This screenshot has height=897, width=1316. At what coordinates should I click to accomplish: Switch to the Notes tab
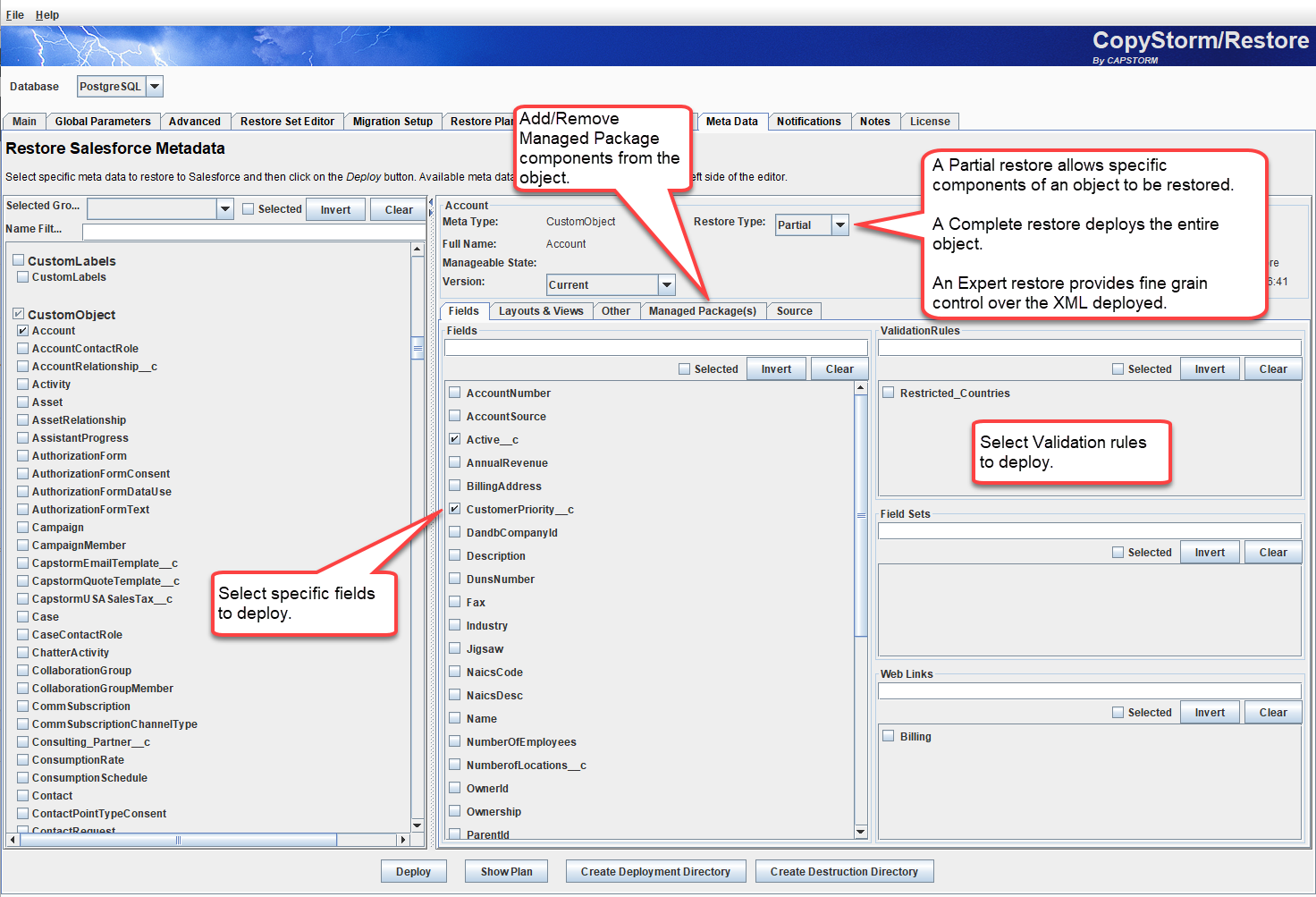click(x=875, y=122)
